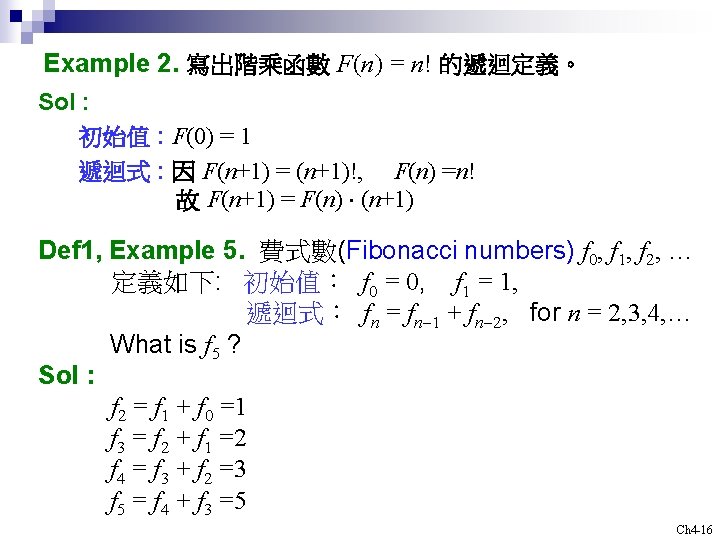Click the f1 = 1 initial condition
720x540 pixels.
pos(484,283)
